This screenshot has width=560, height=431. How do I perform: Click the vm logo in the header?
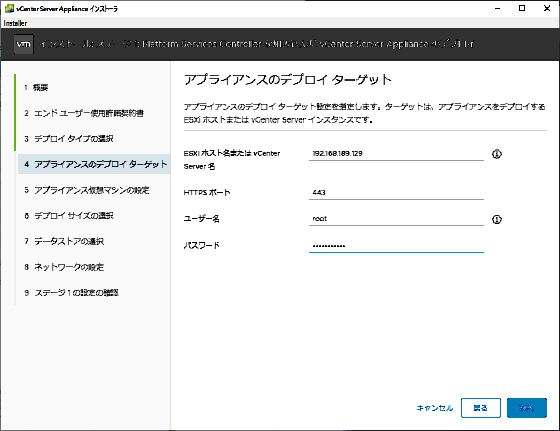[24, 44]
